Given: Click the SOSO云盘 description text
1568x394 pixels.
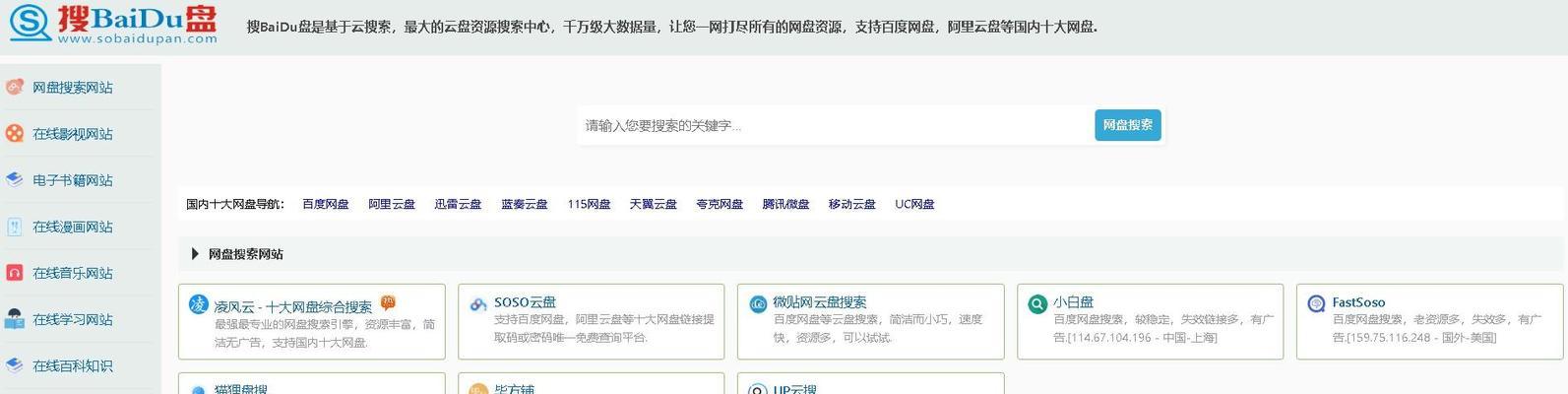Looking at the screenshot, I should click(604, 328).
